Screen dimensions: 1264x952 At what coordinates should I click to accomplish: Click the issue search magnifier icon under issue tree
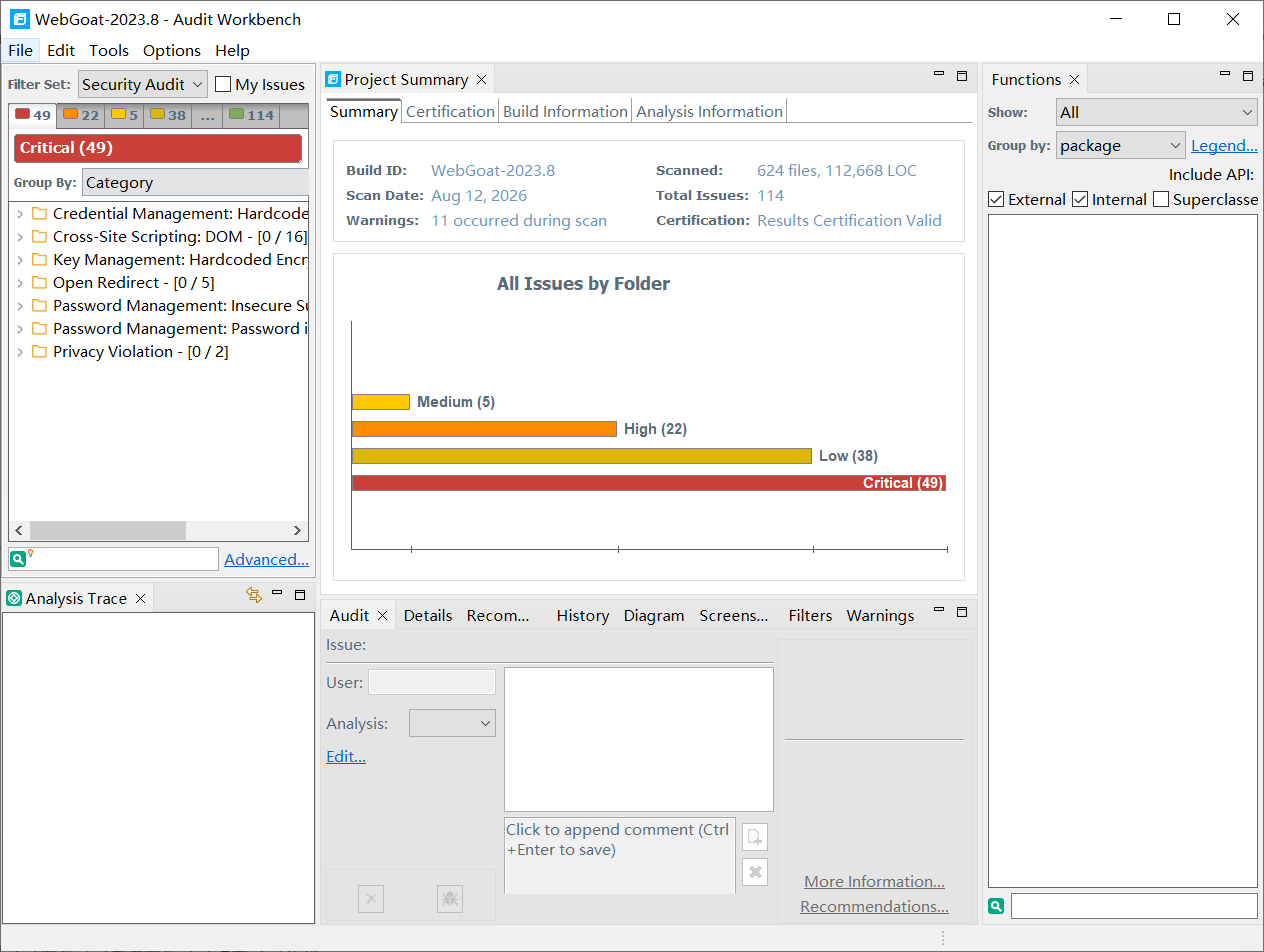coord(18,559)
